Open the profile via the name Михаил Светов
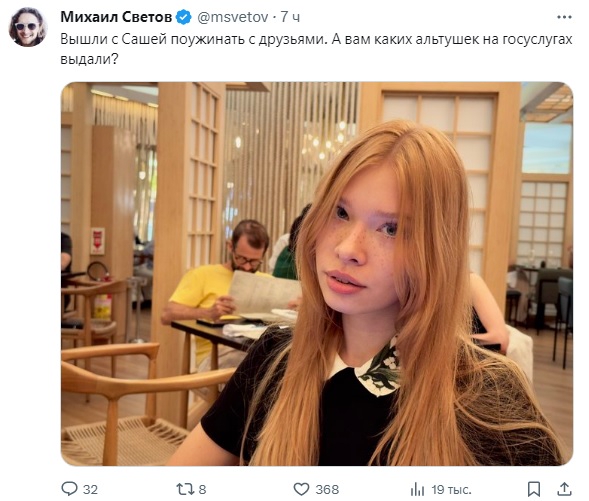The height and width of the screenshot is (501, 589). [116, 17]
